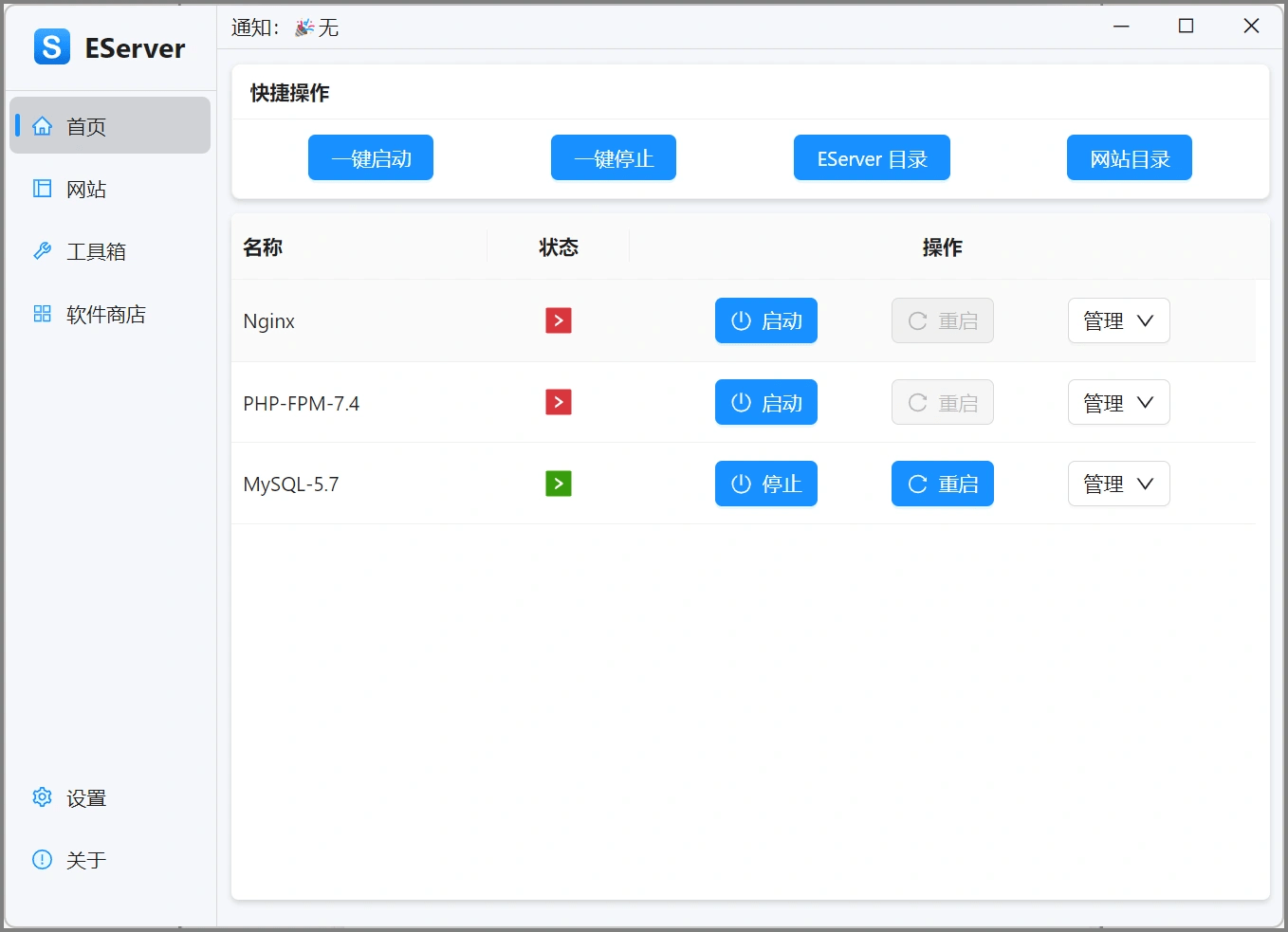Click the 一键停止 button

coord(614,157)
